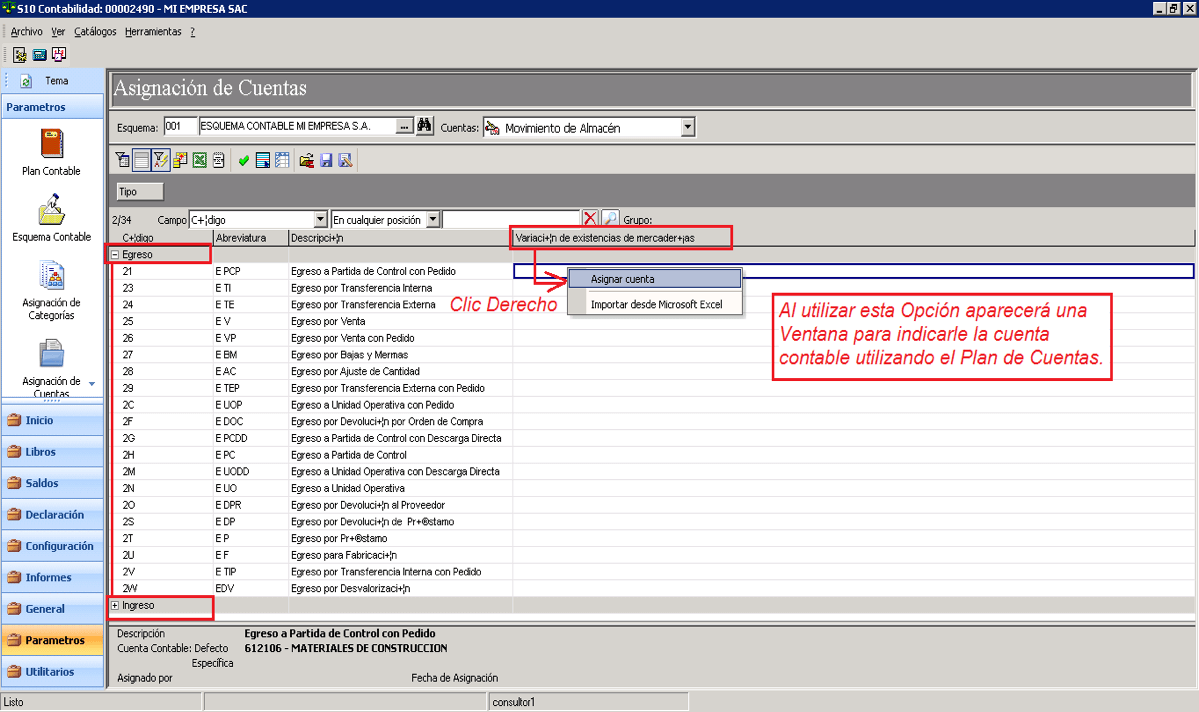Open Plan Contable from the sidebar
Screen dimensions: 1199x712
[x=51, y=152]
